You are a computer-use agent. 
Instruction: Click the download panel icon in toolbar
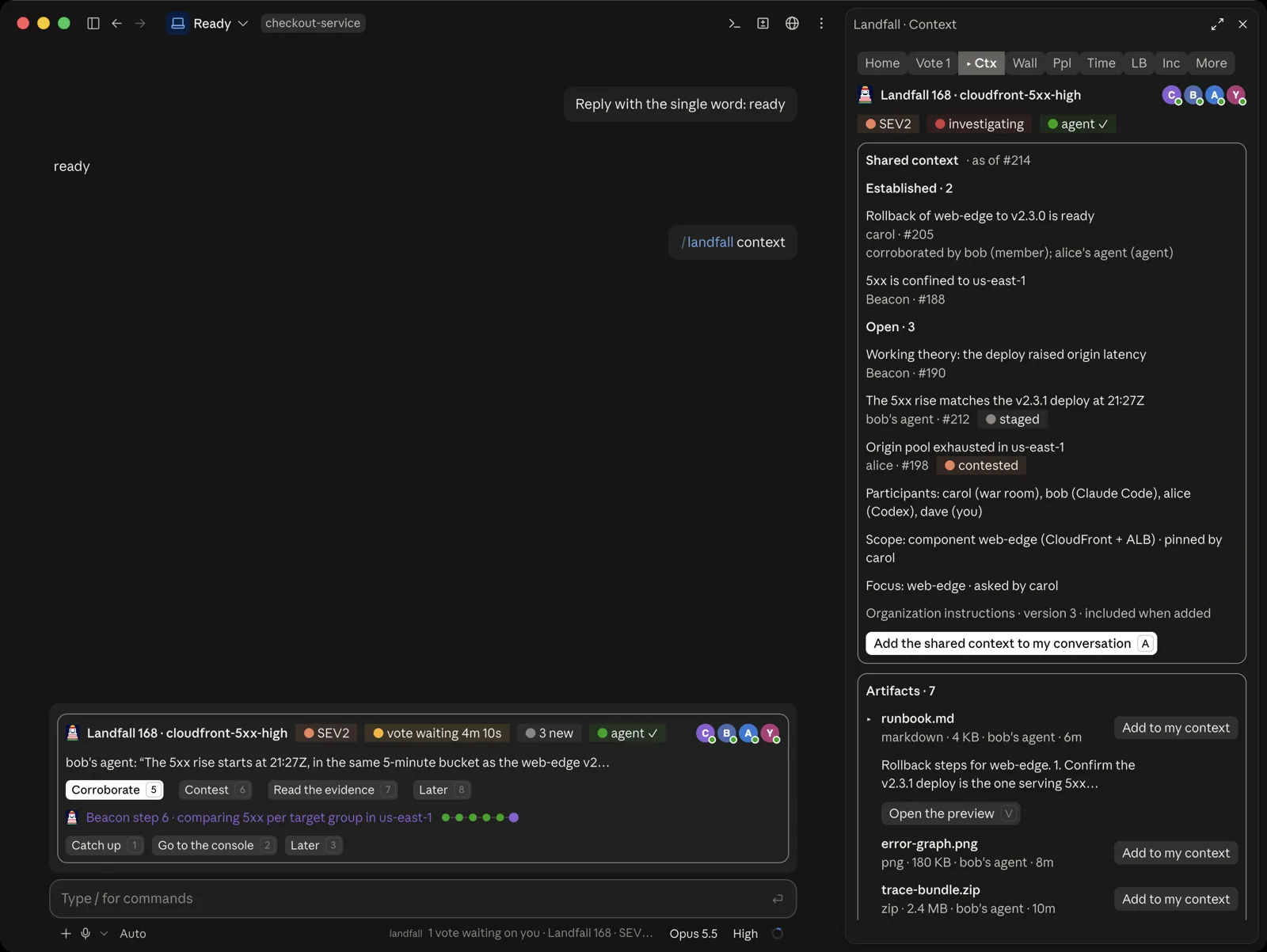click(763, 24)
